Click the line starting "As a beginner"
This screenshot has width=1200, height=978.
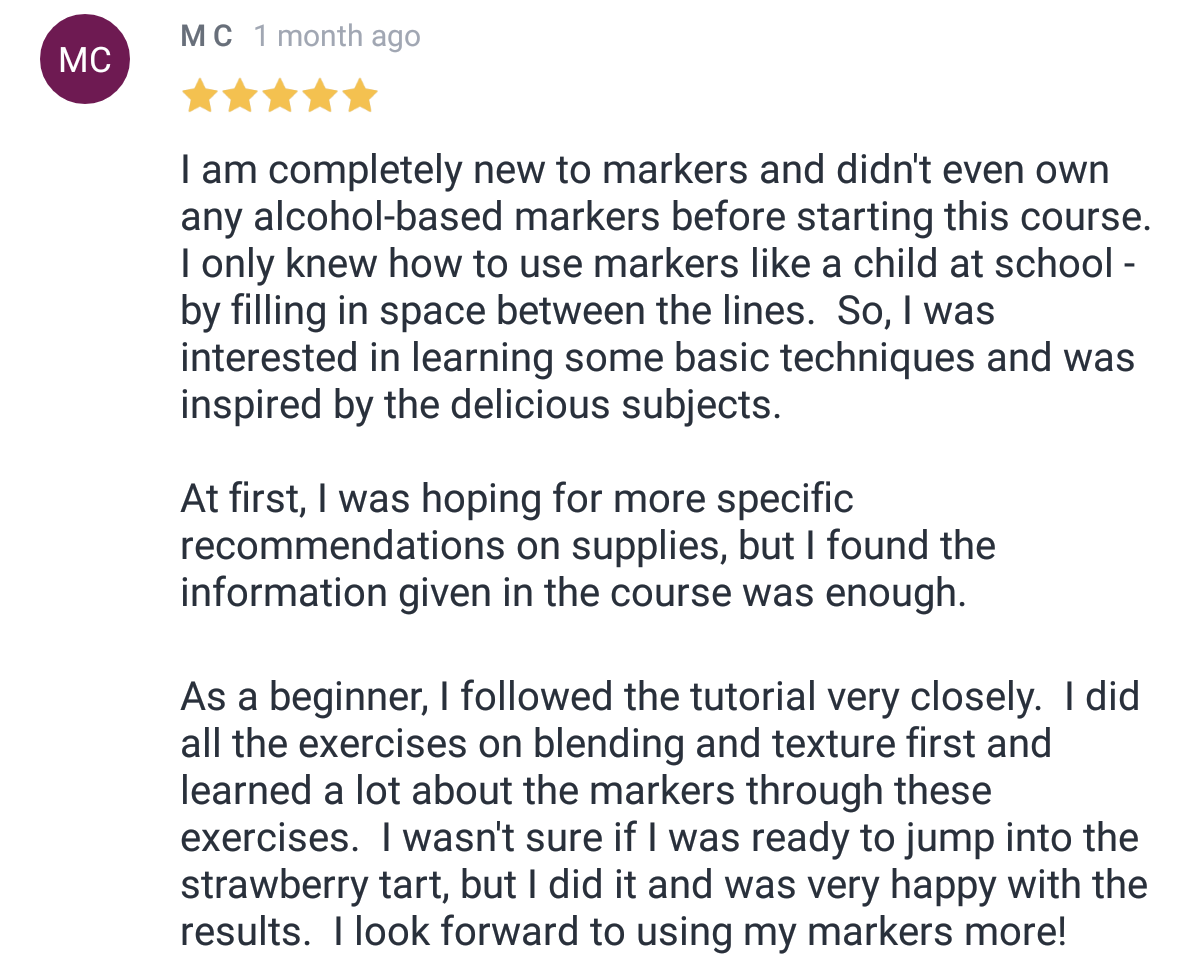660,697
